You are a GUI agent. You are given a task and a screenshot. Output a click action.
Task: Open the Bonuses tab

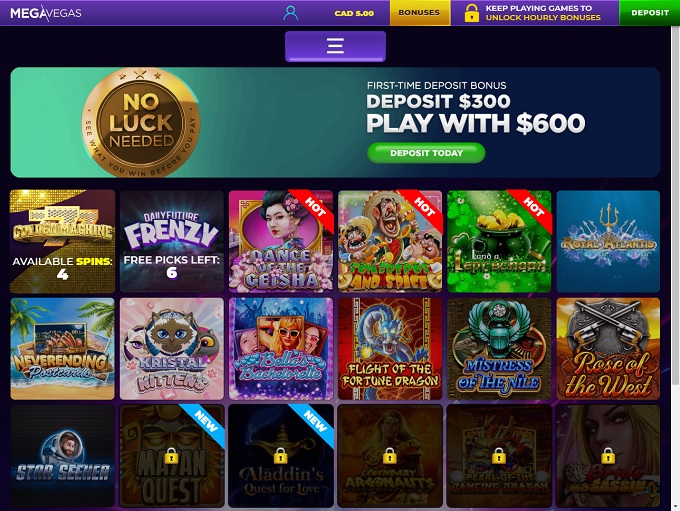tap(419, 13)
